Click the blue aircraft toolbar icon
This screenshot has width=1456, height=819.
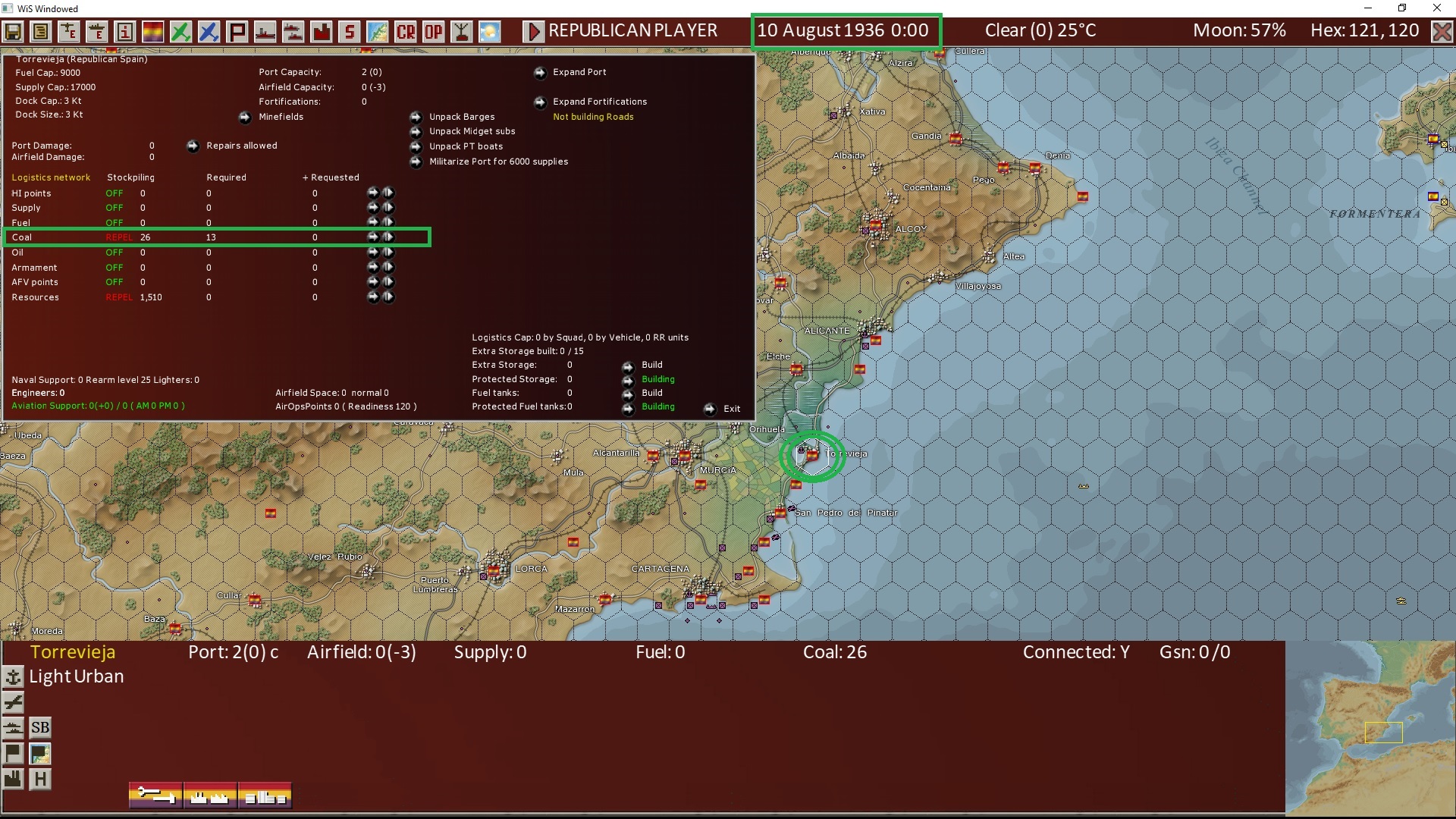pos(209,31)
